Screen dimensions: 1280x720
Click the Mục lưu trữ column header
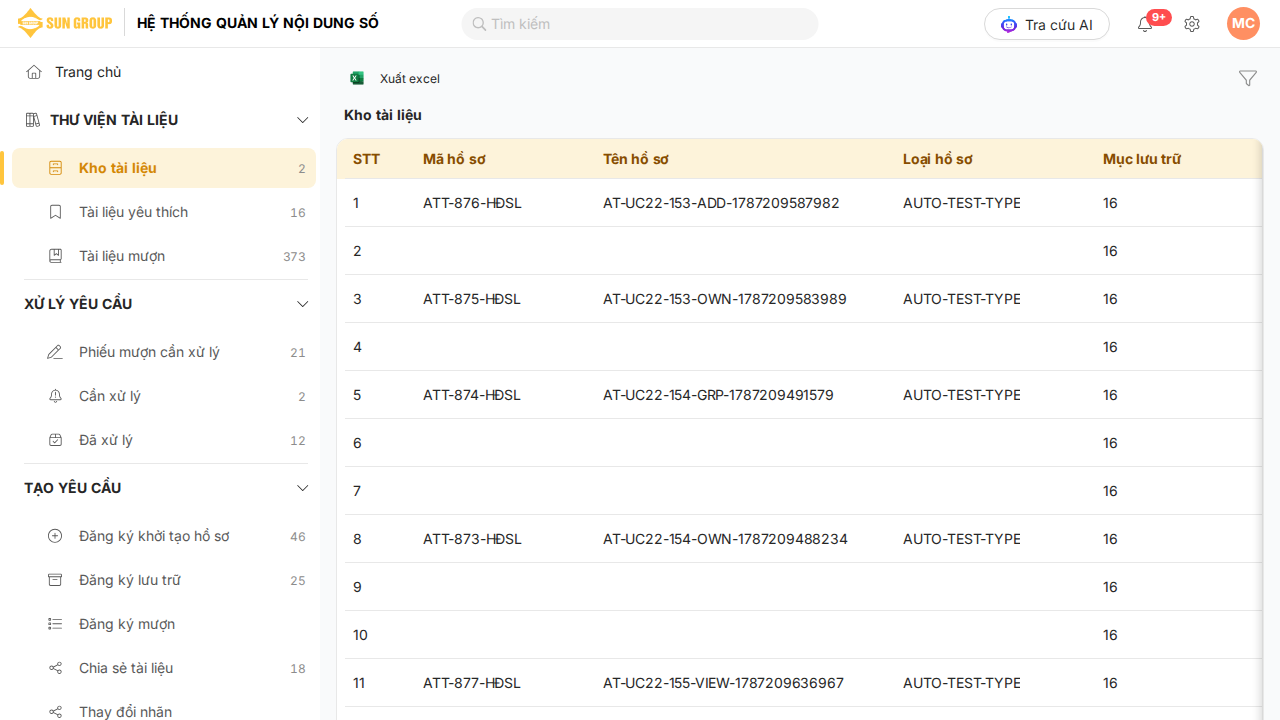point(1142,159)
